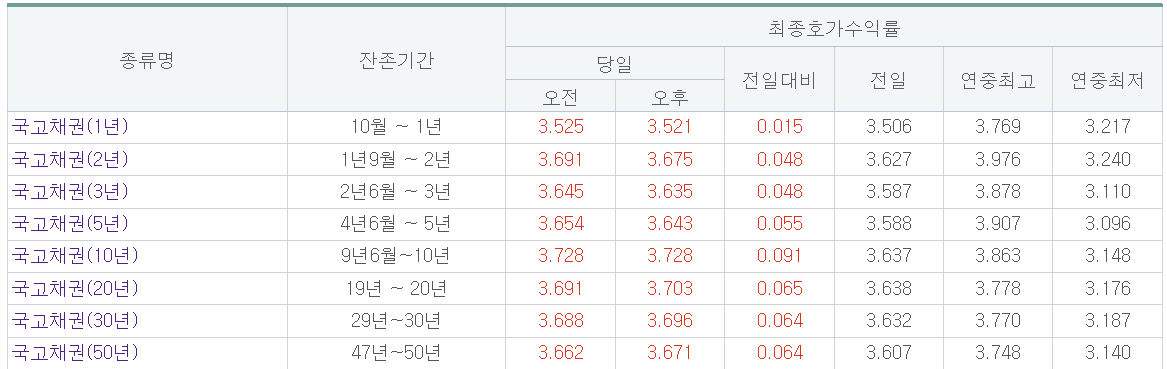The image size is (1167, 369).
Task: Click afternoon yield 3.635
Action: coord(670,191)
